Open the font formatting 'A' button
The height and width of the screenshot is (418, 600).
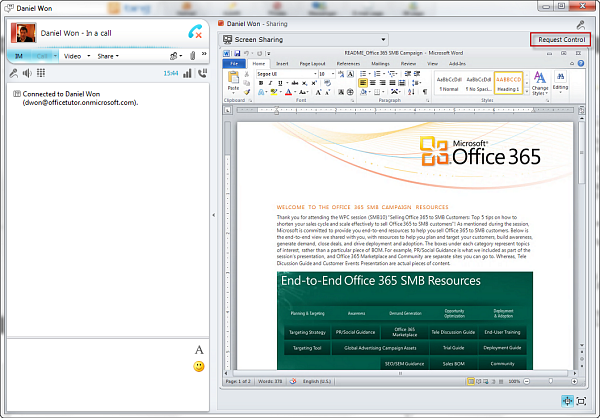[199, 350]
